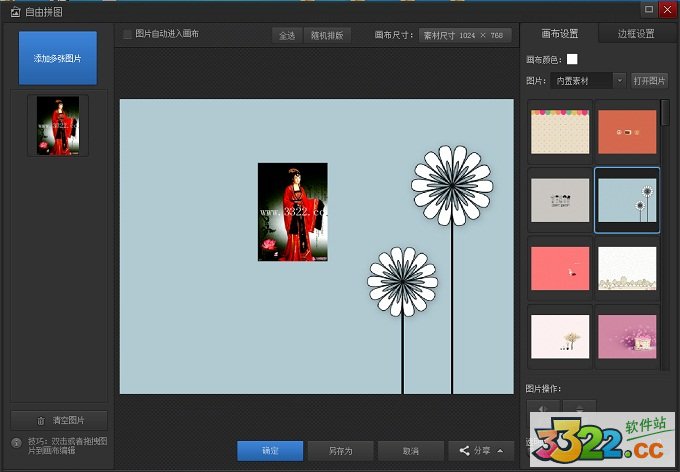
Task: Open the 素材尺寸 canvas size selector
Action: pos(465,35)
